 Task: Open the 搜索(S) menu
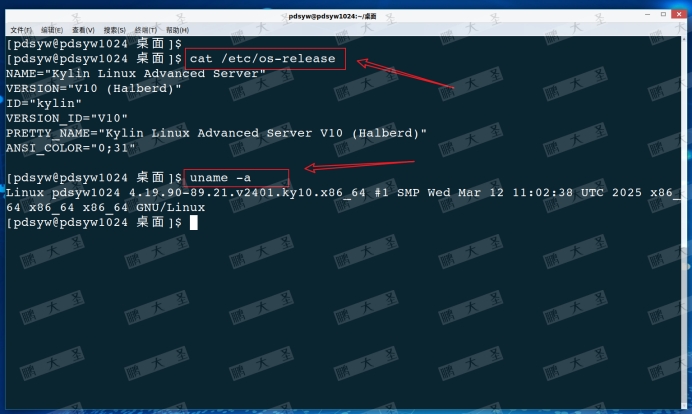click(115, 30)
